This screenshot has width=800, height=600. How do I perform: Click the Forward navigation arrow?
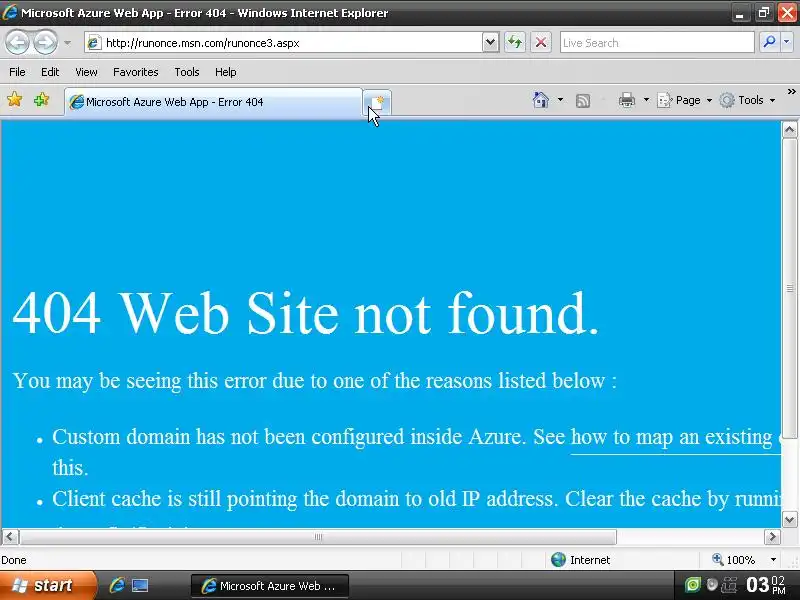[x=45, y=43]
